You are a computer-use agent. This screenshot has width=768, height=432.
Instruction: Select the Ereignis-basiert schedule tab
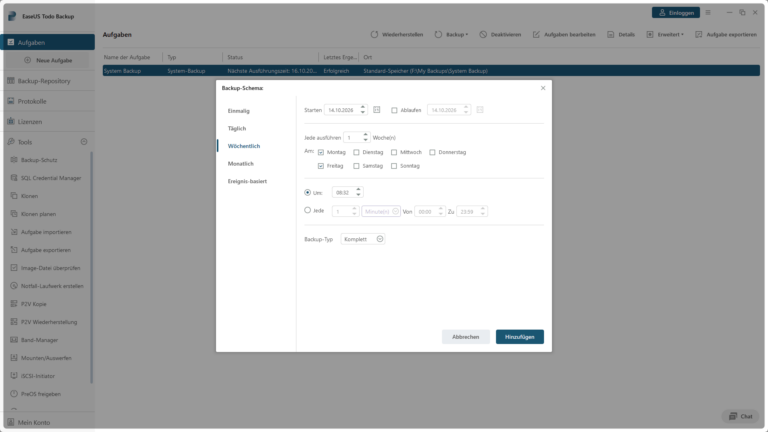pos(247,181)
